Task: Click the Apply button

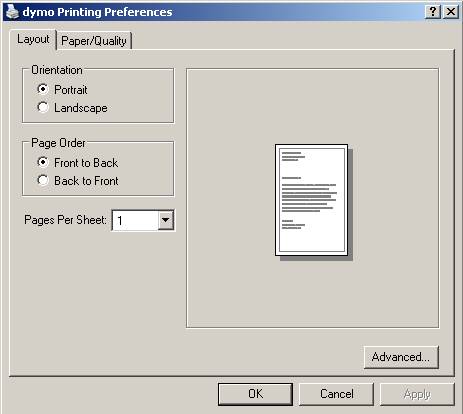Action: click(x=417, y=394)
